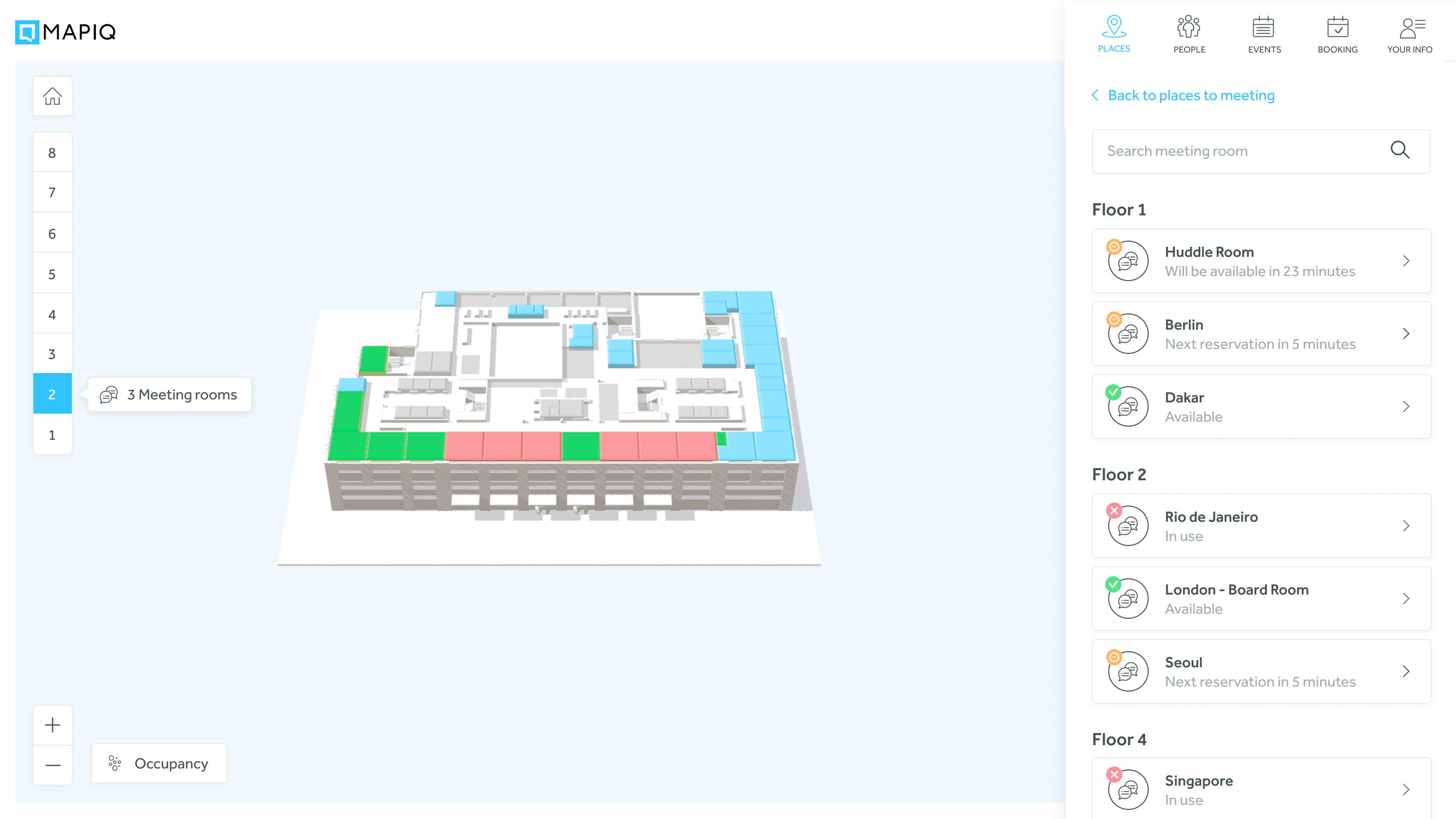
Task: Select floor 7 in the floor selector
Action: pos(52,192)
